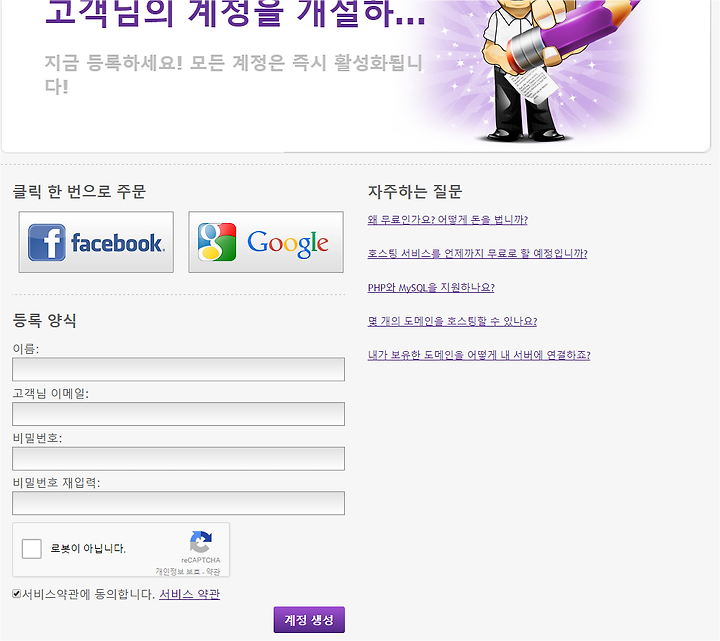Image resolution: width=720 pixels, height=641 pixels.
Task: Click the reCAPTCHA logo icon
Action: pos(201,542)
